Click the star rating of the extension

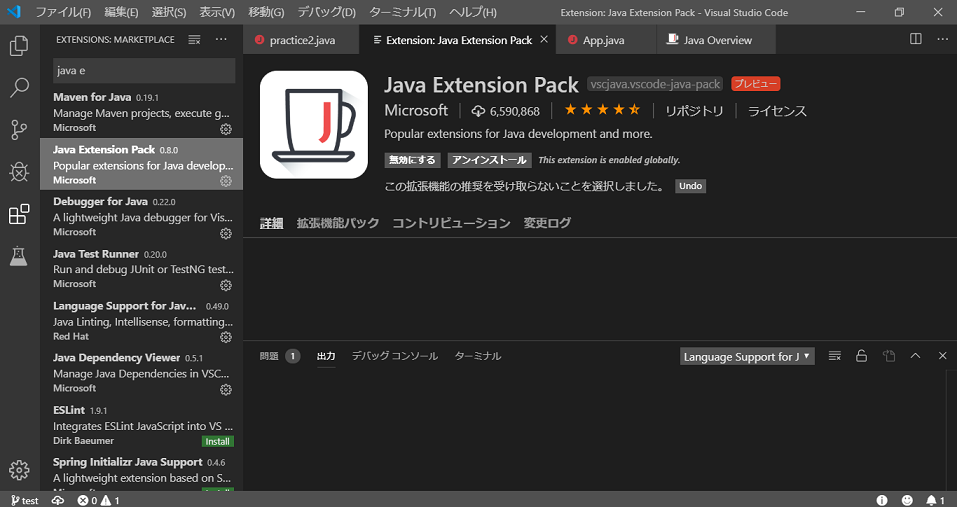click(602, 110)
